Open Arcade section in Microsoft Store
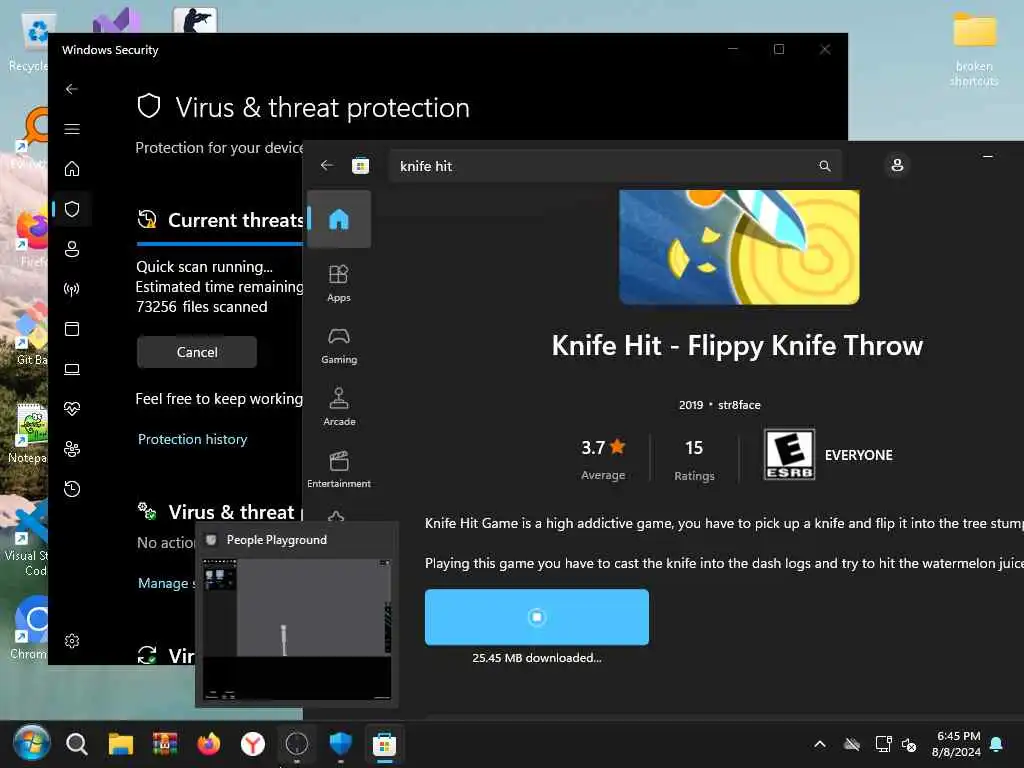Screen dimensions: 1024x768 click(x=339, y=408)
